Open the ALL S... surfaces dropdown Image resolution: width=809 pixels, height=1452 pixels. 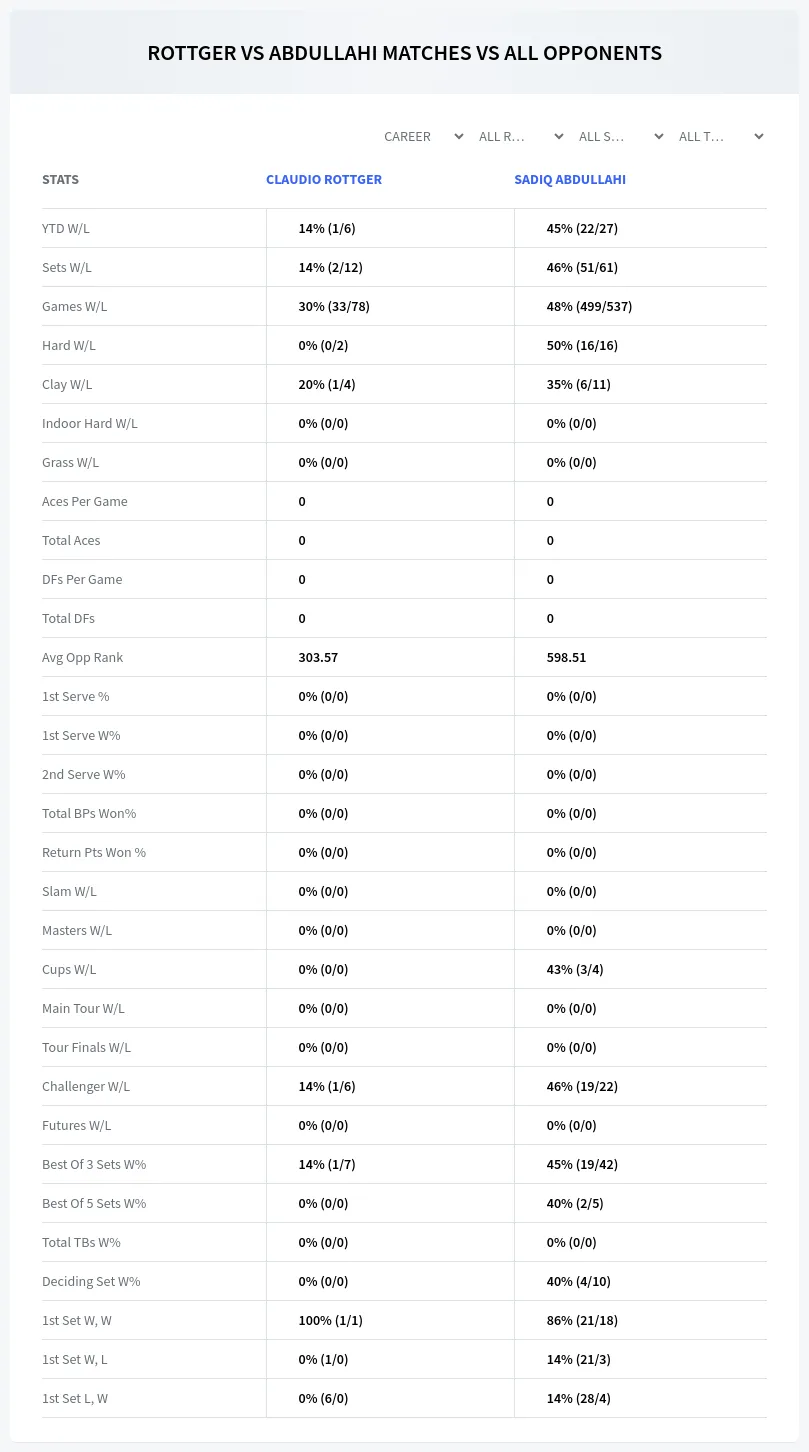coord(622,136)
